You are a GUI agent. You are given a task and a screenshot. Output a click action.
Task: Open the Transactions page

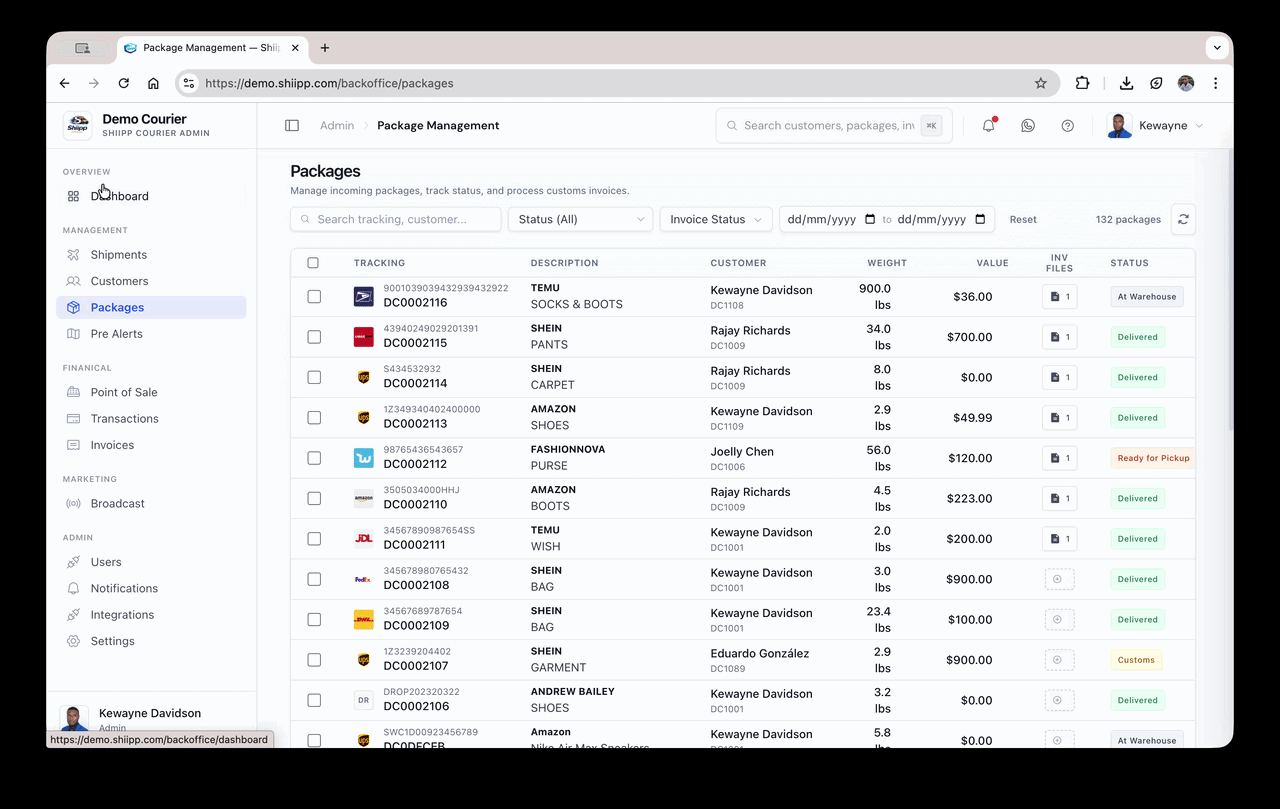pos(122,418)
